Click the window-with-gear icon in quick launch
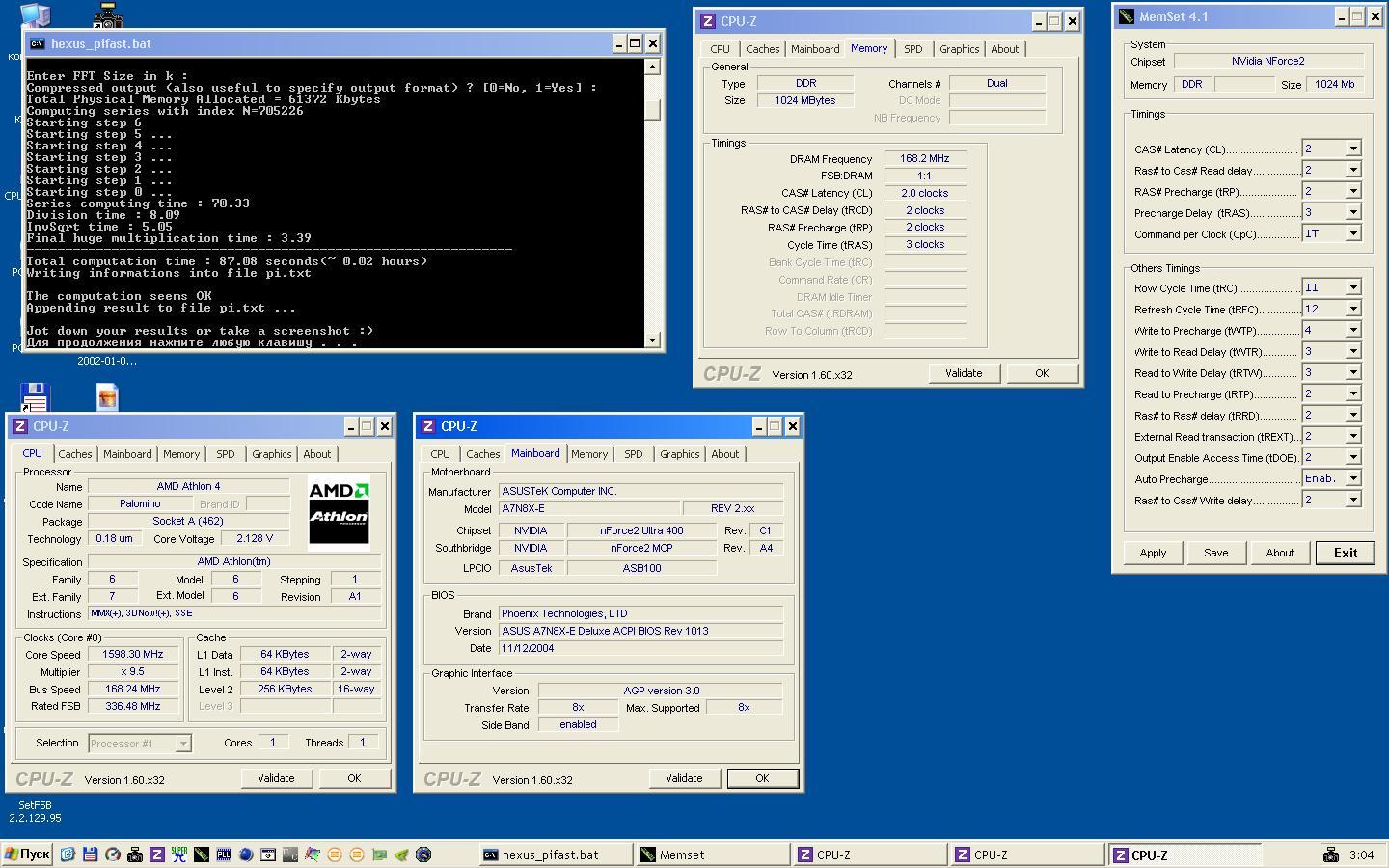 [x=268, y=854]
